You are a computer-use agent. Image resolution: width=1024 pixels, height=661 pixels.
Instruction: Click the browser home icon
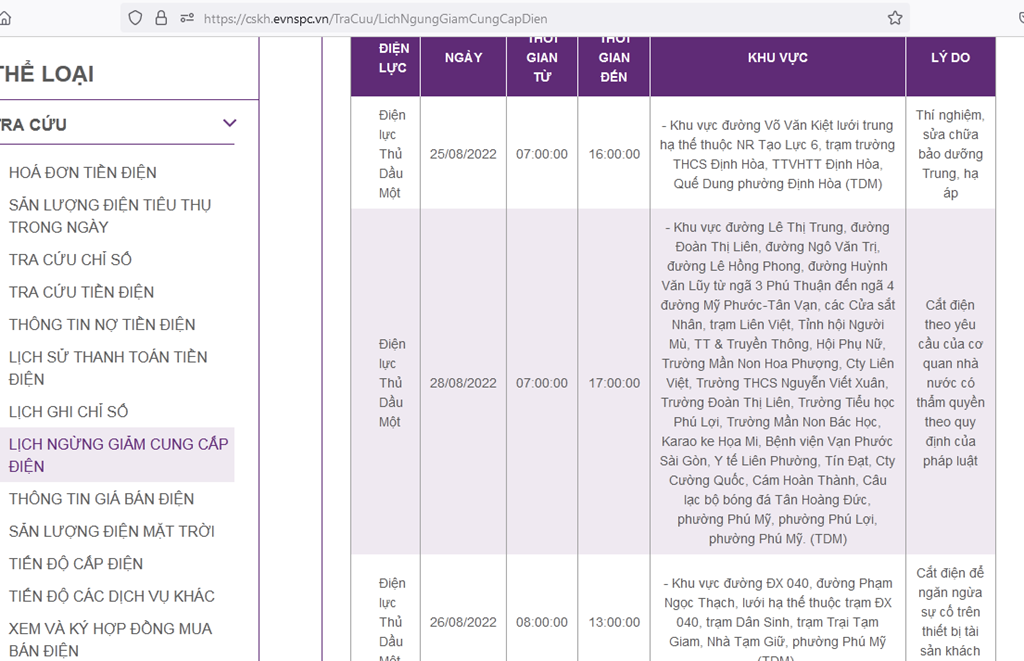click(x=5, y=18)
